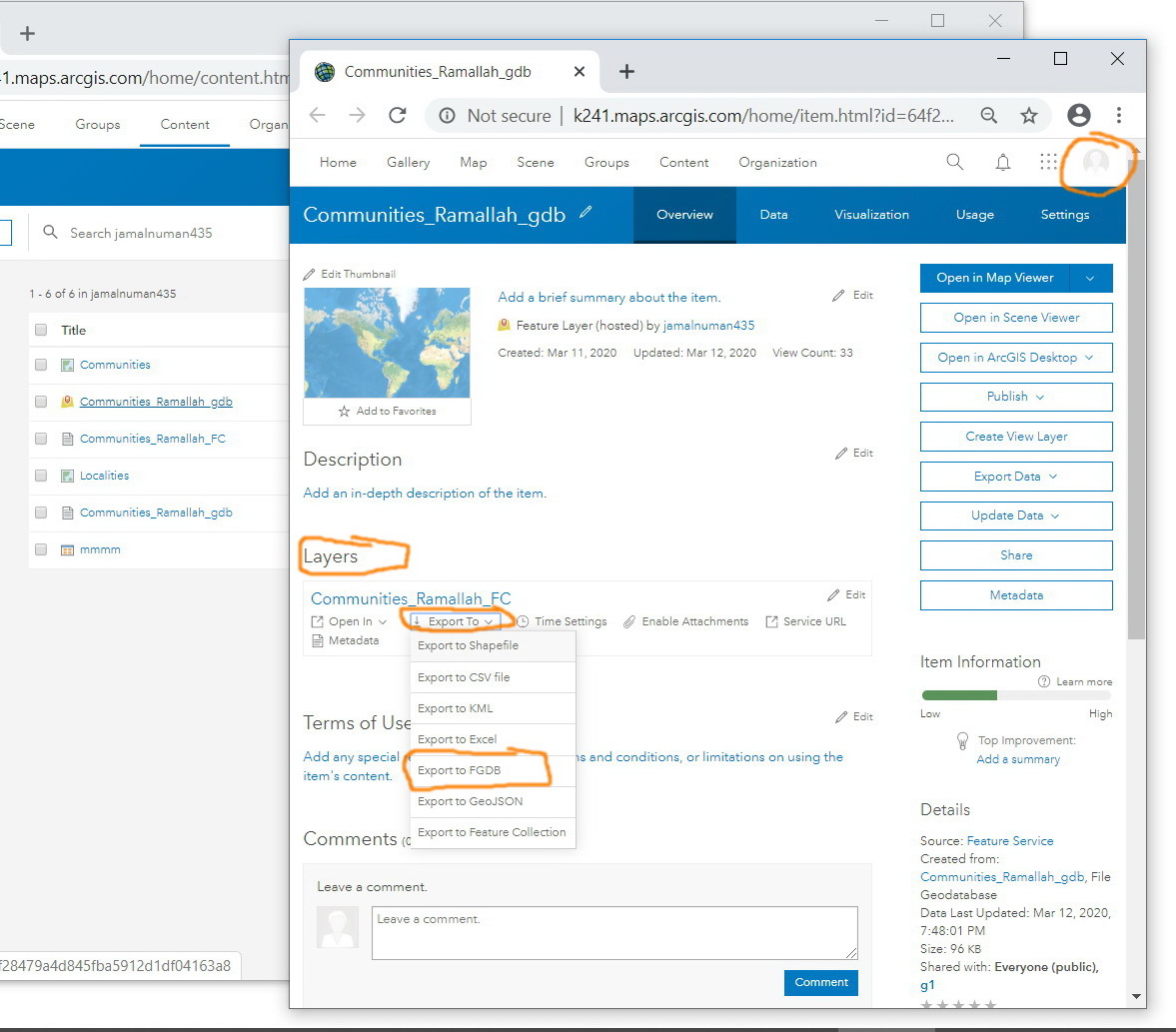This screenshot has height=1032, width=1176.
Task: Choose Export to GeoJSON
Action: 493,802
